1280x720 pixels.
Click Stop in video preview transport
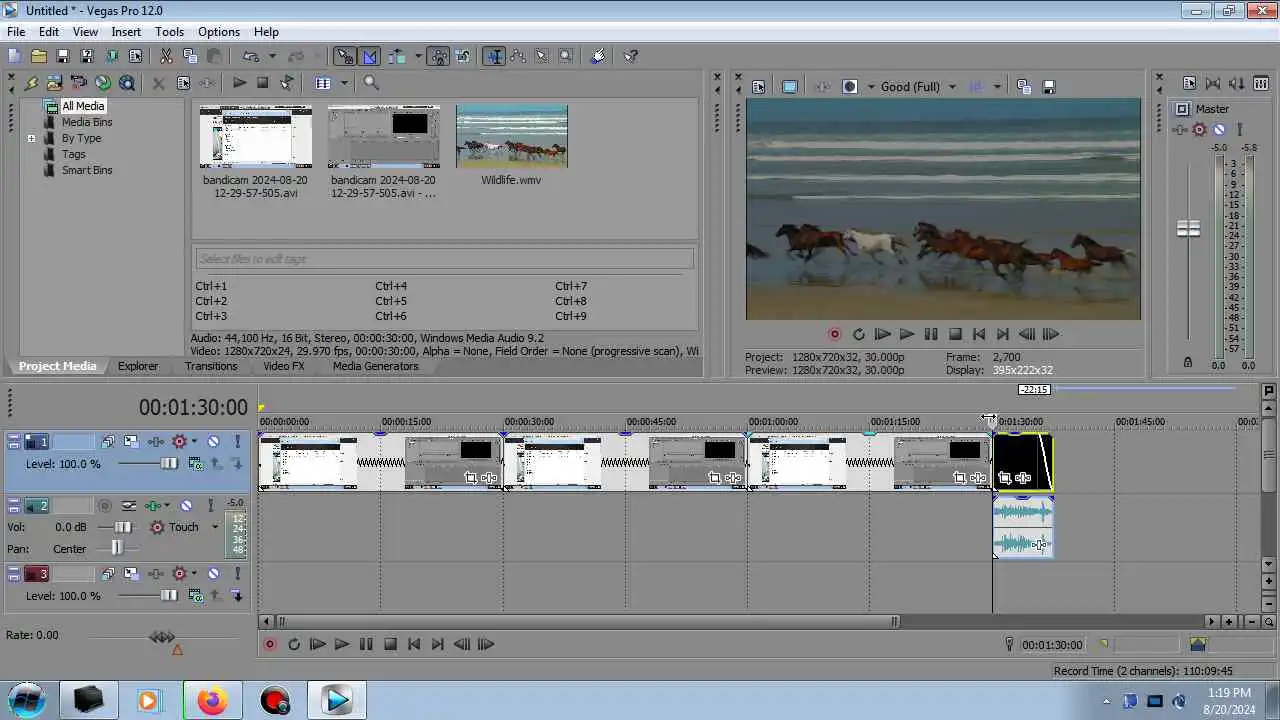[x=955, y=334]
